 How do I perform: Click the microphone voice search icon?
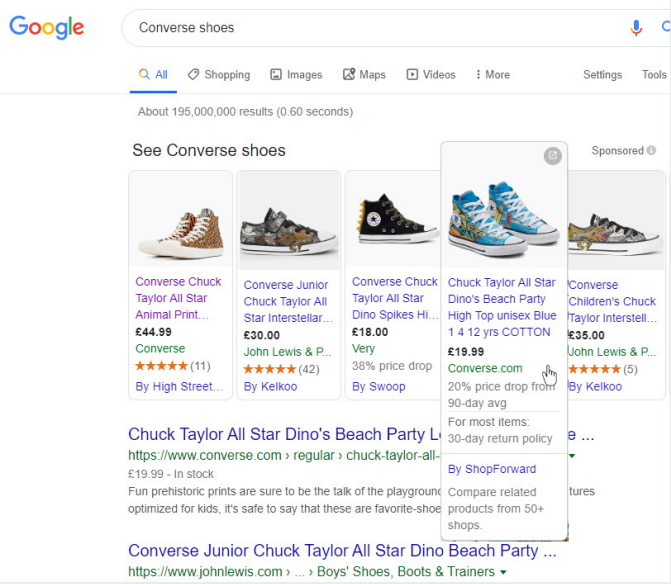pos(636,28)
